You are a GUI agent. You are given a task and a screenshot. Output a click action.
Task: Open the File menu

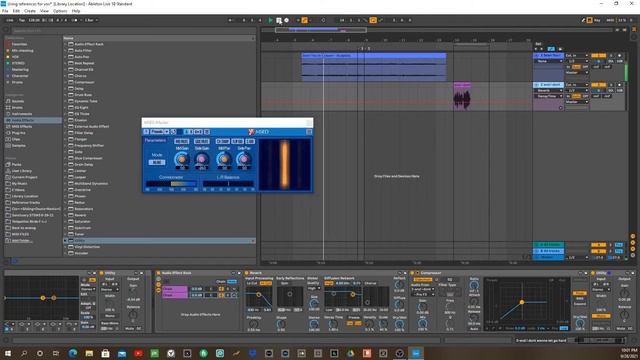(5, 11)
